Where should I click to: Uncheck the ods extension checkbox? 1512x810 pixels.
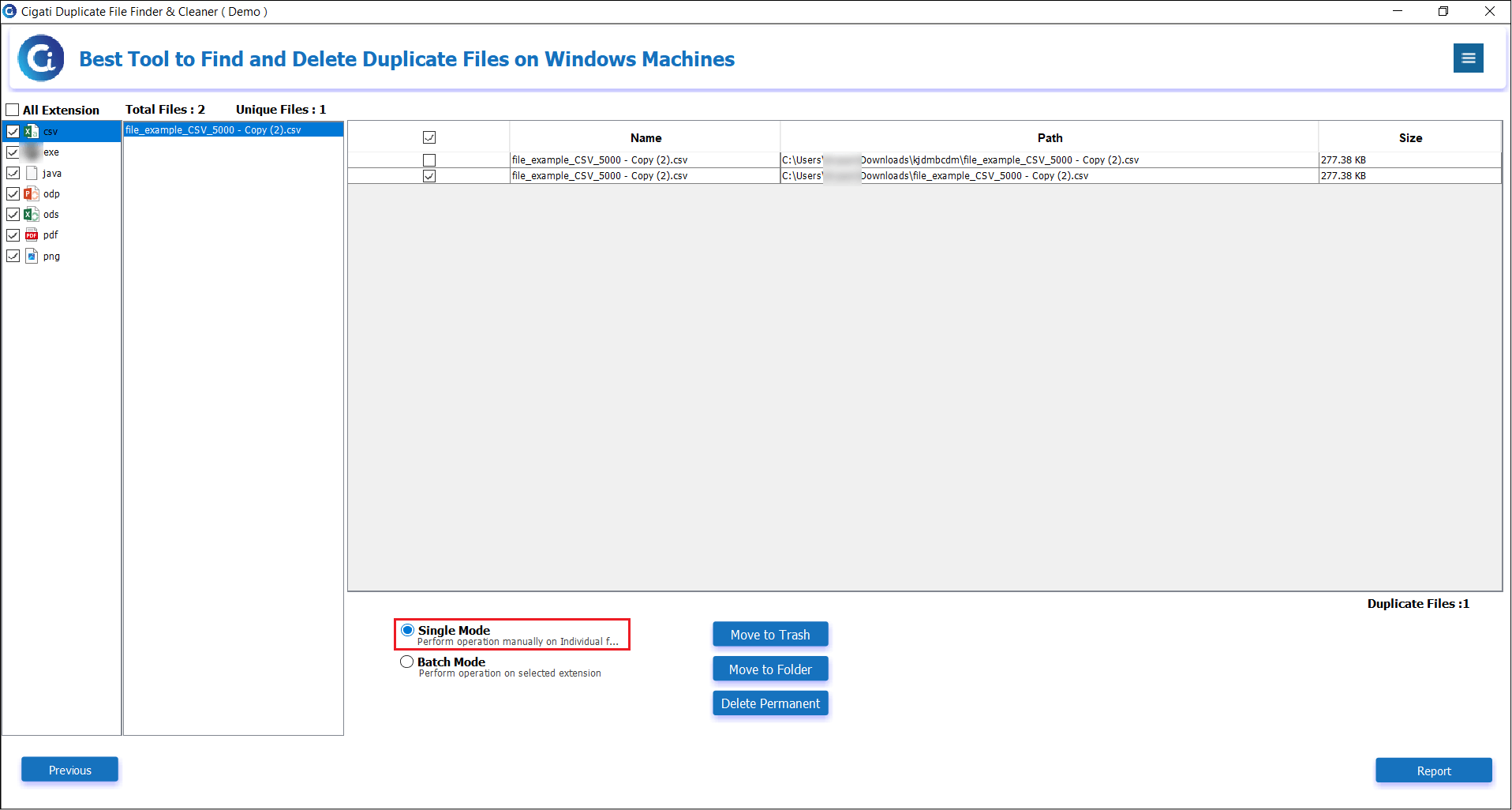13,214
